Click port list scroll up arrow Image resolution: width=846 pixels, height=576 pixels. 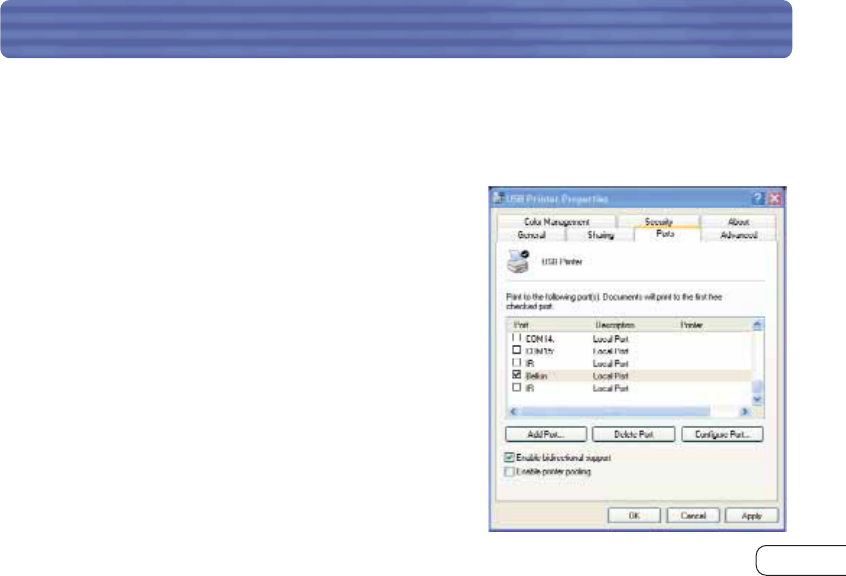click(757, 325)
